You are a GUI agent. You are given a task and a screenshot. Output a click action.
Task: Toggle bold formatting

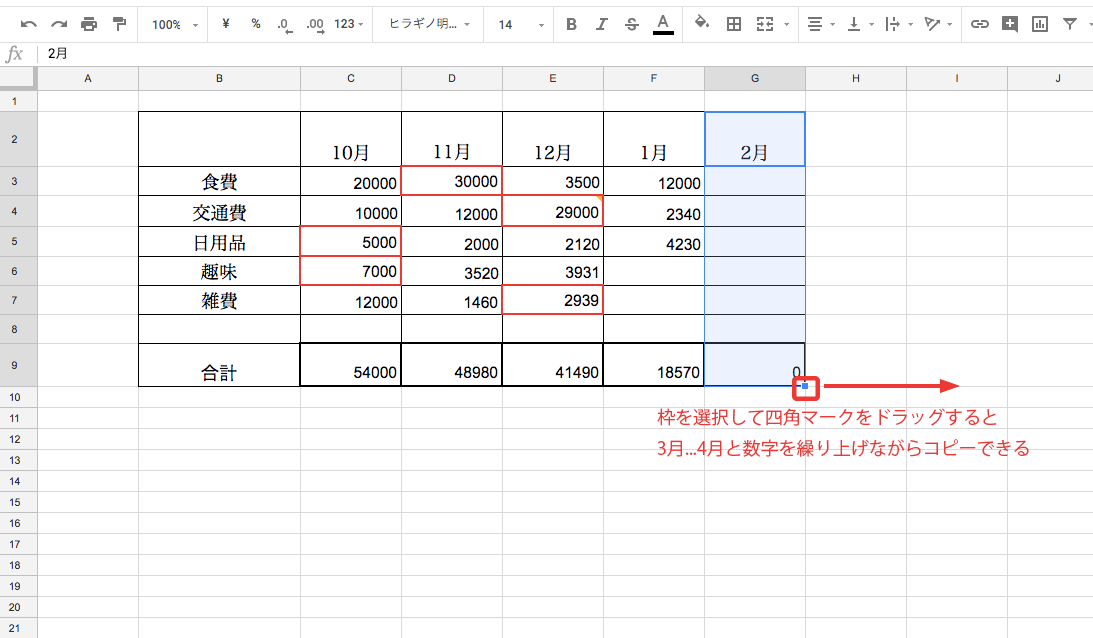571,24
